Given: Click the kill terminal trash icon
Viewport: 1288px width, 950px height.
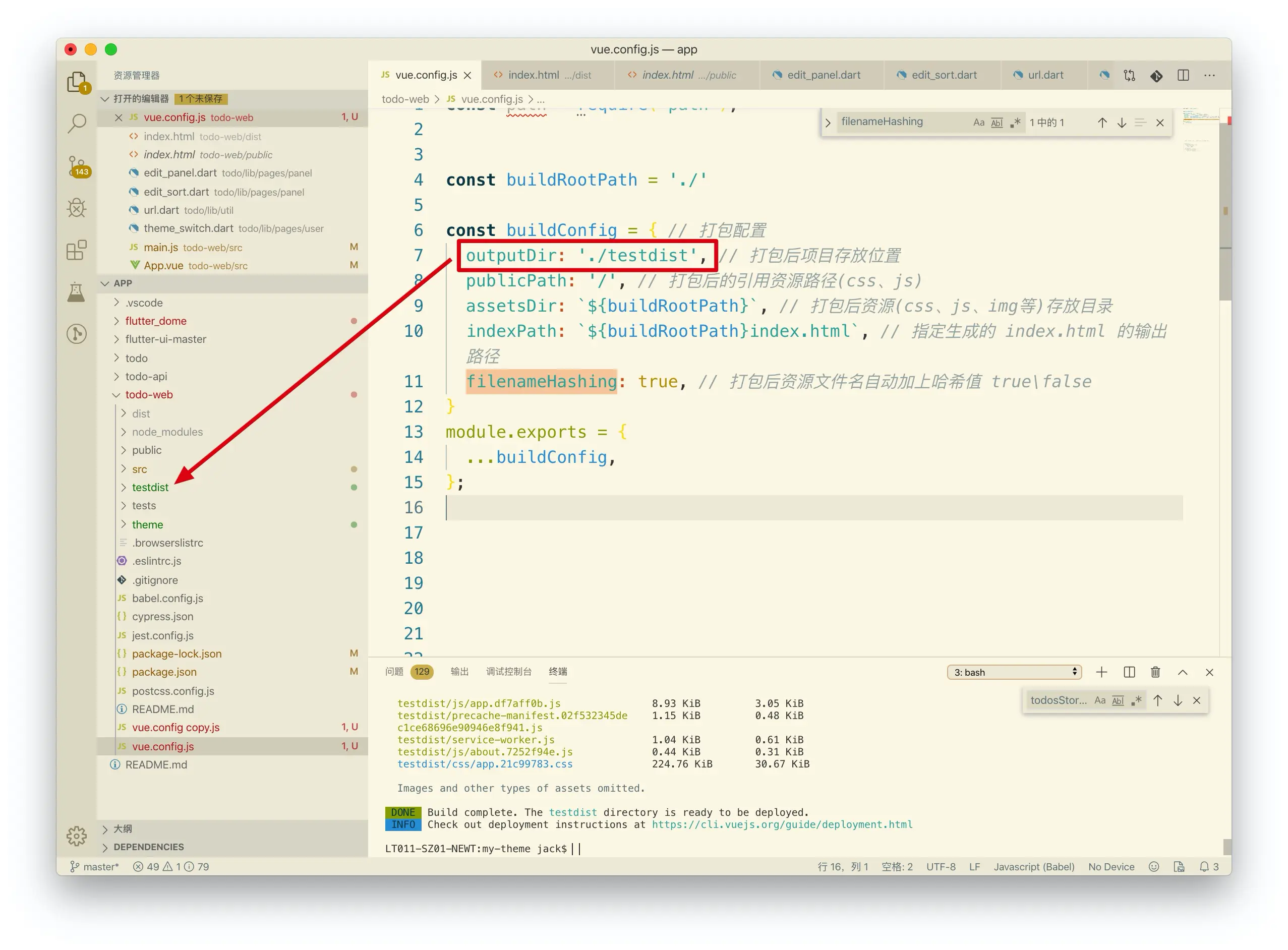Looking at the screenshot, I should (x=1156, y=672).
